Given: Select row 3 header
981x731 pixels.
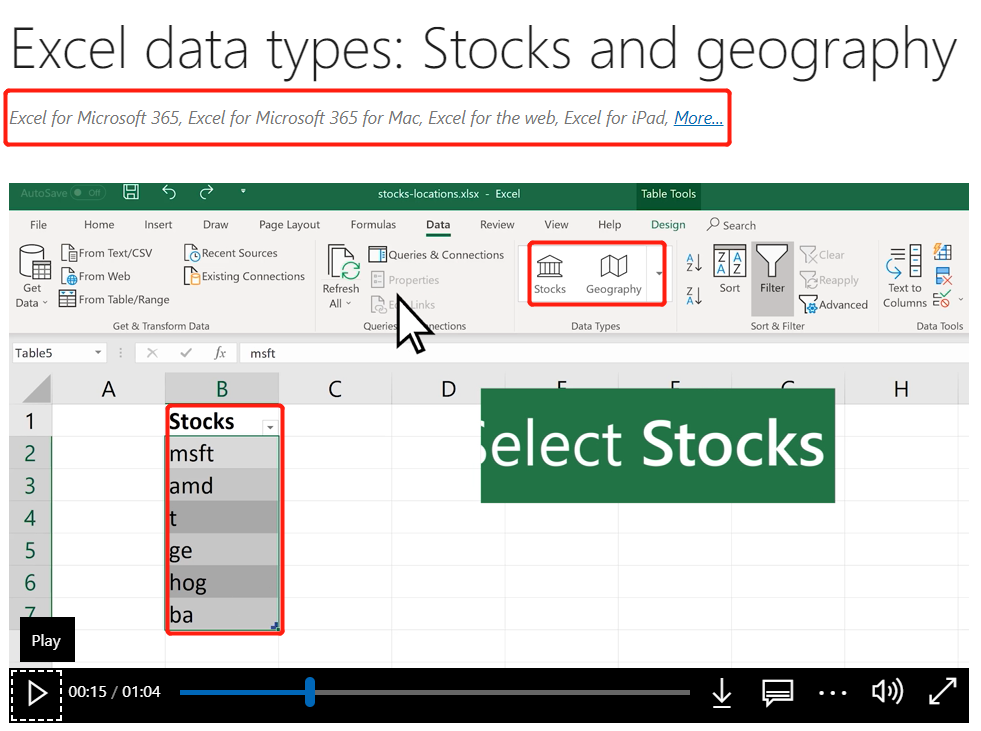Looking at the screenshot, I should [x=30, y=486].
